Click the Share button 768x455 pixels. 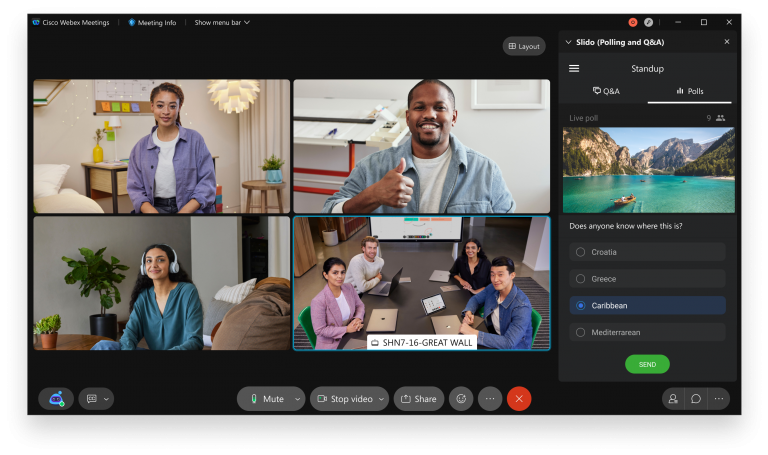coord(418,398)
